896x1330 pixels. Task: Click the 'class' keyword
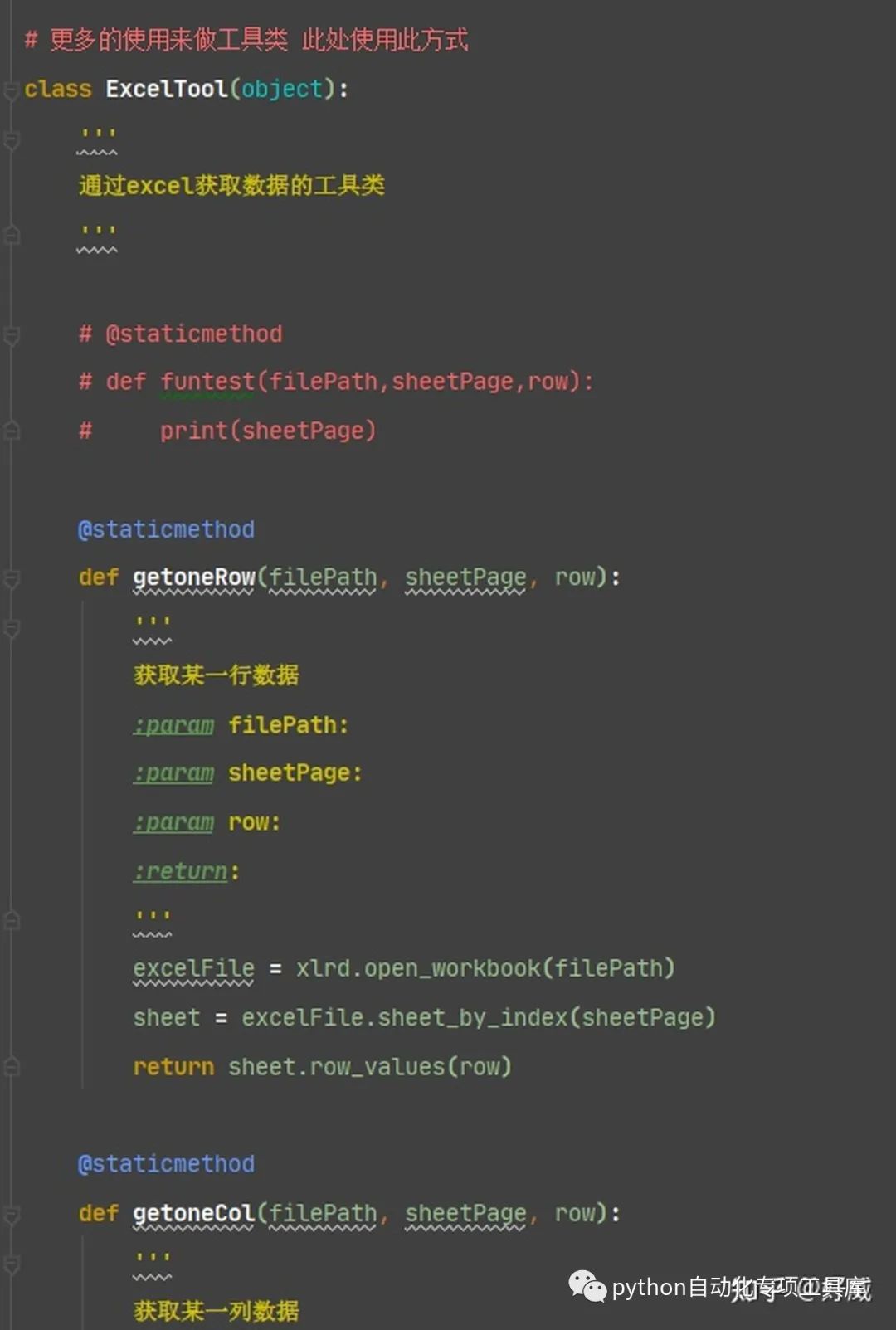click(x=57, y=89)
